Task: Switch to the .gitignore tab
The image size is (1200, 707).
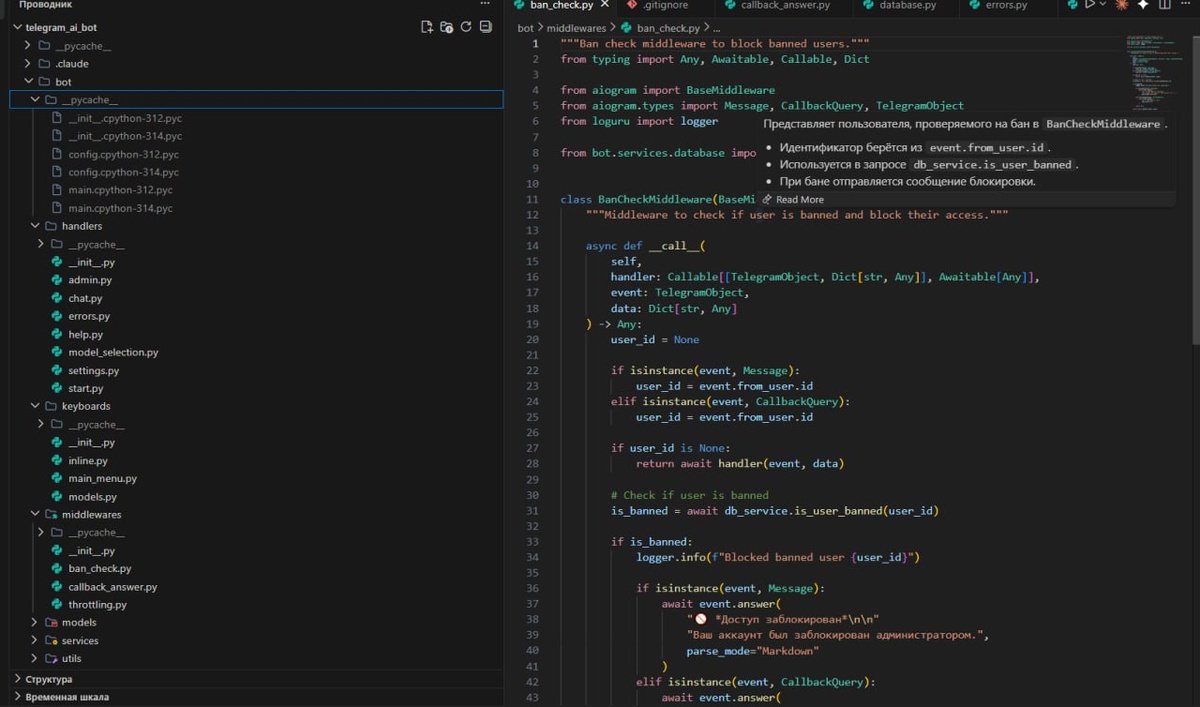Action: pos(664,5)
